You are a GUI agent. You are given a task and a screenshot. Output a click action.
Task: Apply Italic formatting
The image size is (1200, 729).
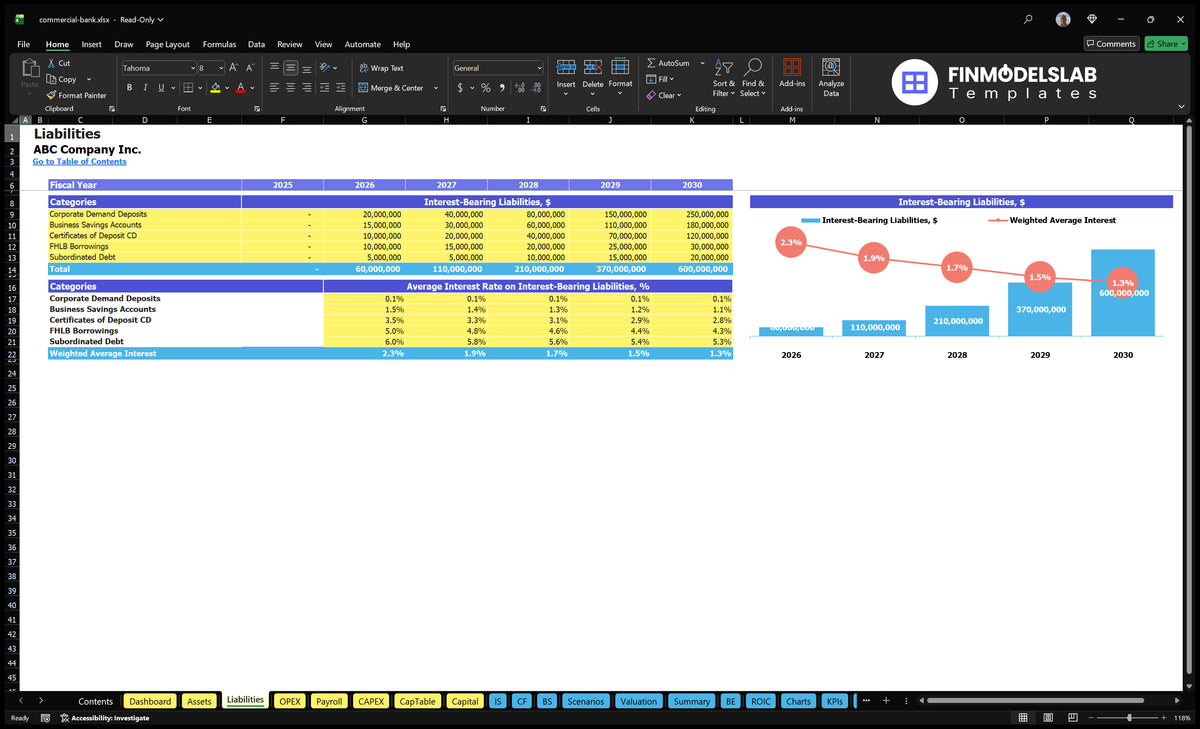[x=145, y=88]
